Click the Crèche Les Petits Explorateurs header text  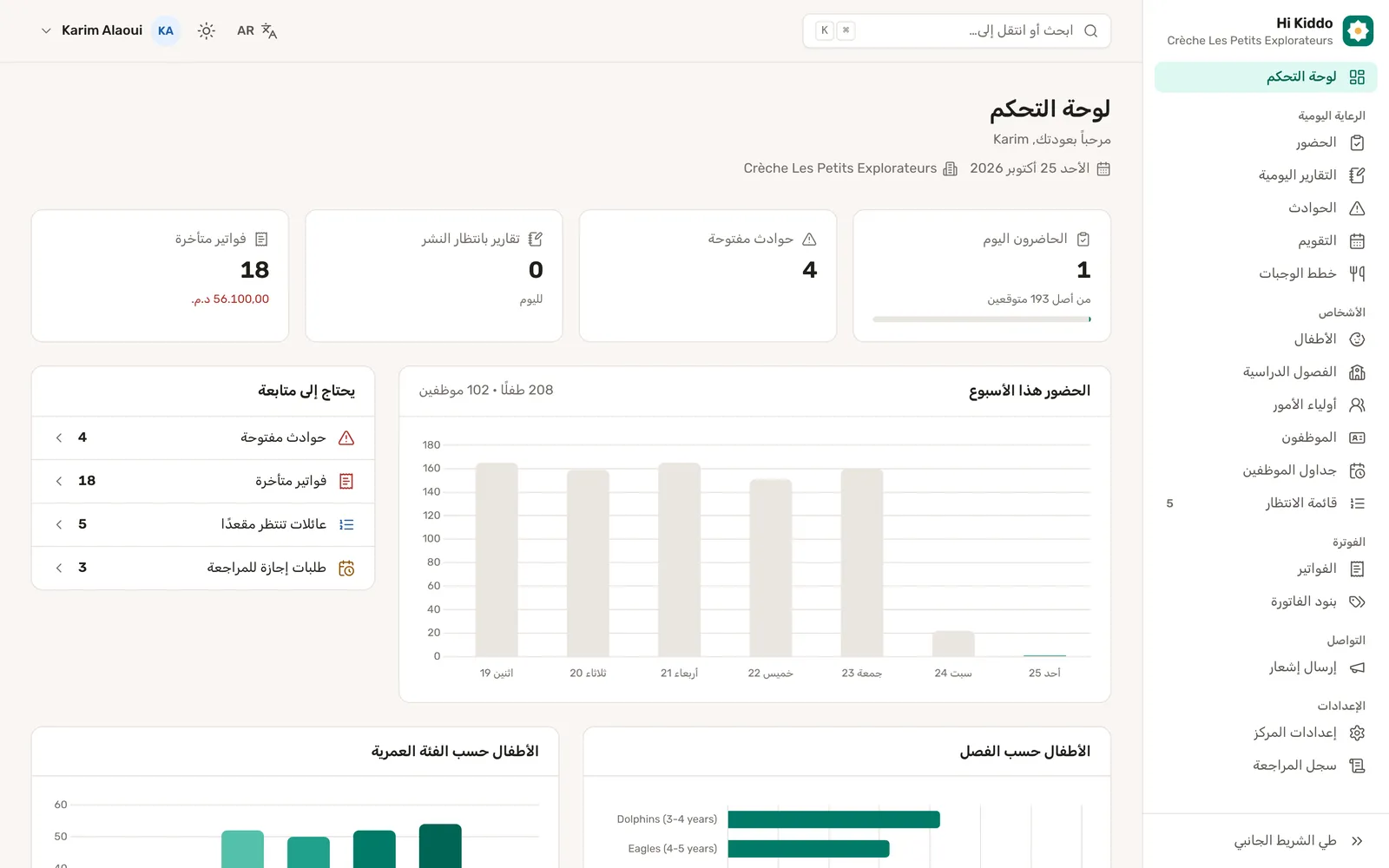tap(840, 168)
